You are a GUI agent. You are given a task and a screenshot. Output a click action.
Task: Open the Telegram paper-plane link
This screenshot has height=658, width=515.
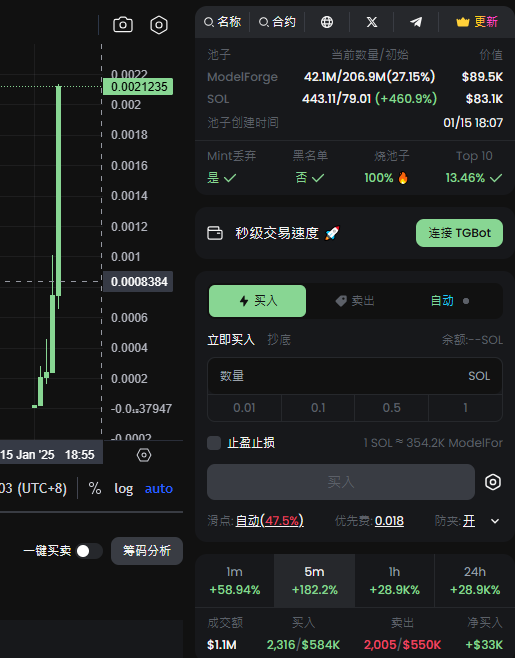[x=416, y=22]
